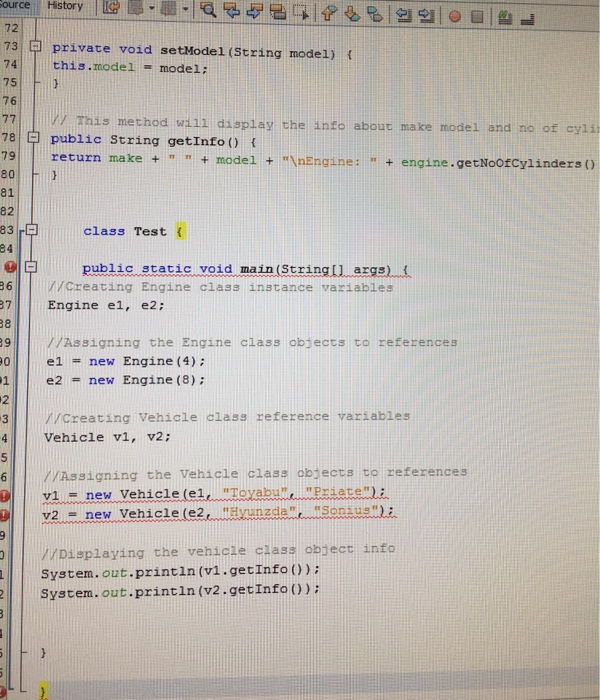Click 'getInfo()' method declaration
The image size is (600, 700).
[x=203, y=142]
